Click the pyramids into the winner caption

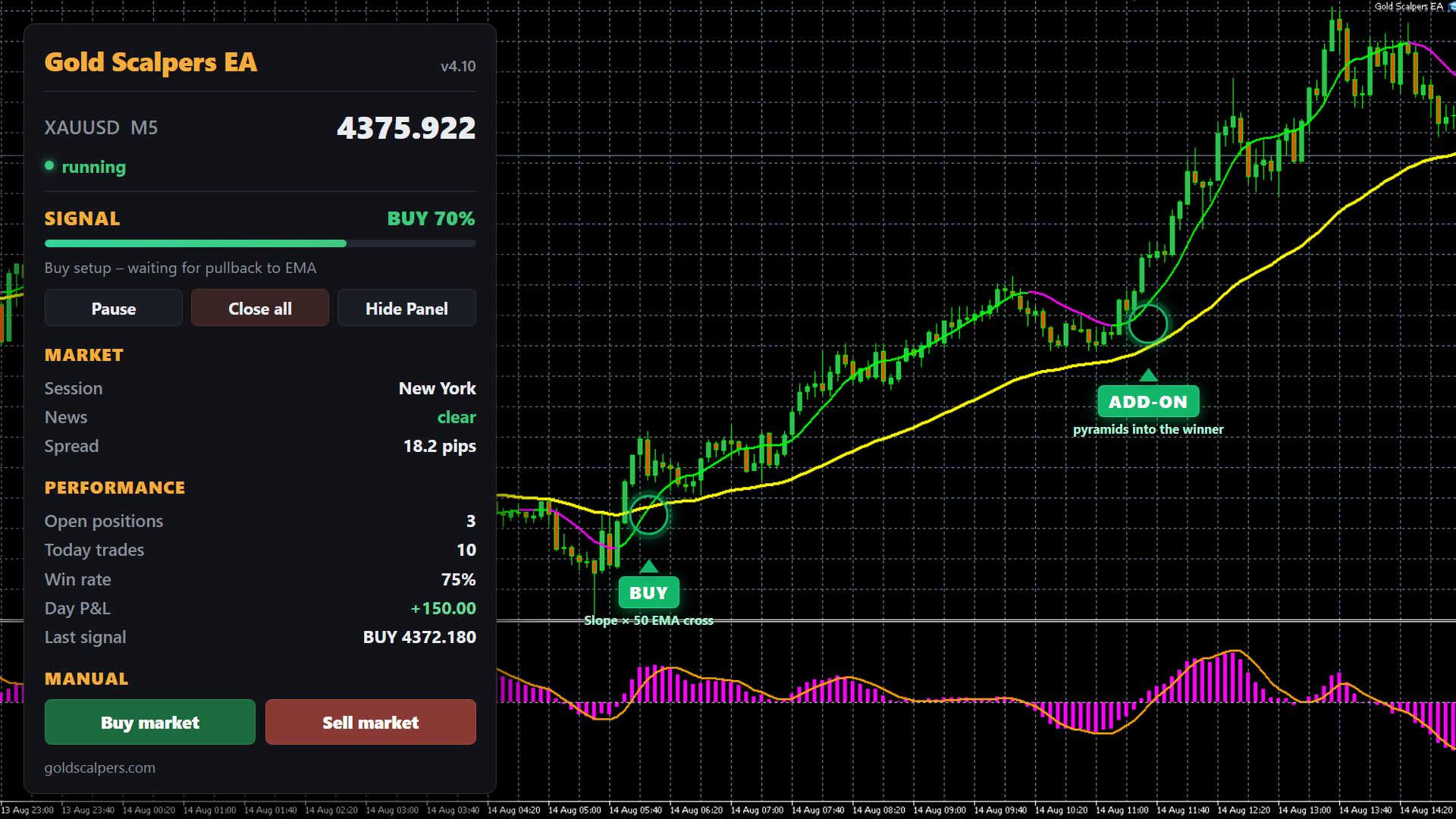(x=1148, y=429)
